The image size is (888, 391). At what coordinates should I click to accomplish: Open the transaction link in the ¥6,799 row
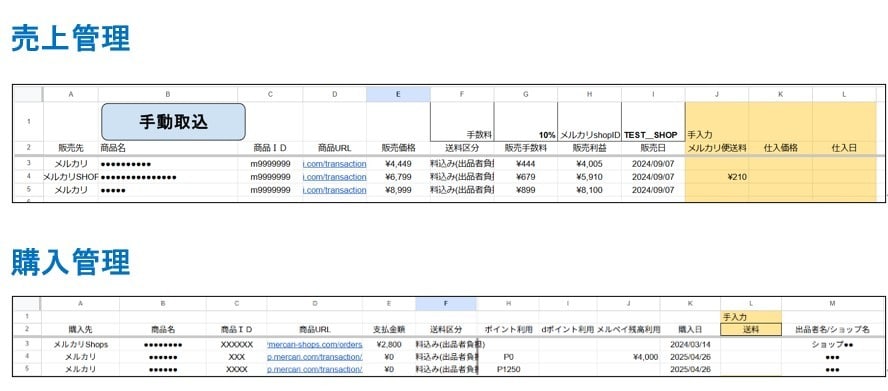(334, 177)
